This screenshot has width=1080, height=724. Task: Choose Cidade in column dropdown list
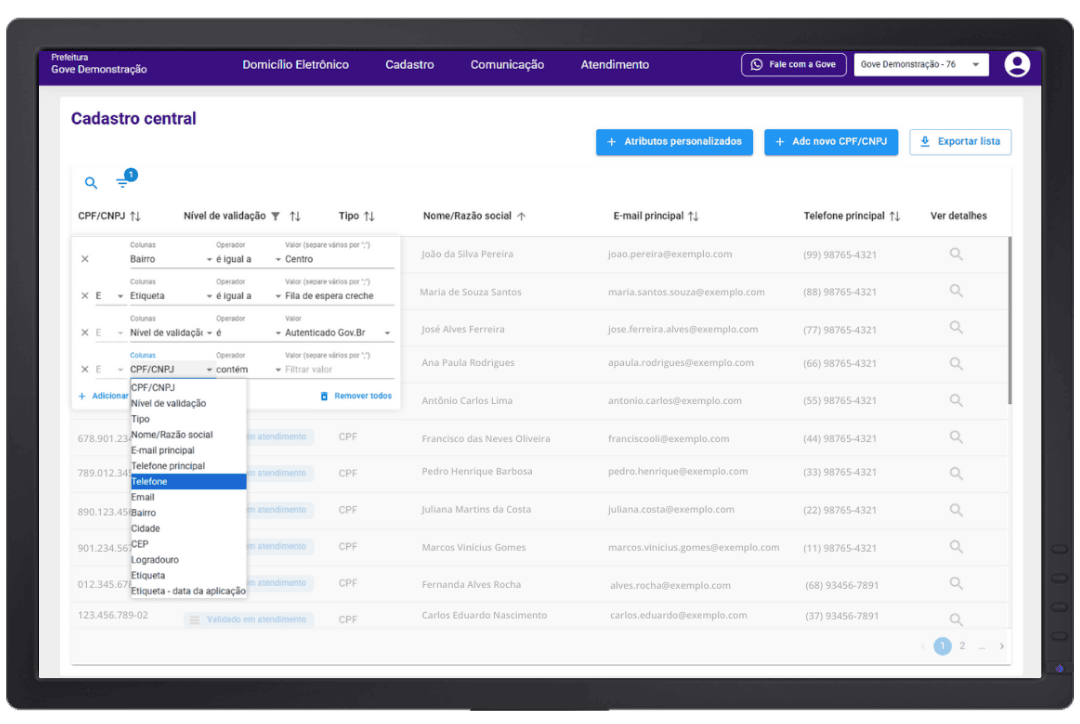[x=188, y=528]
